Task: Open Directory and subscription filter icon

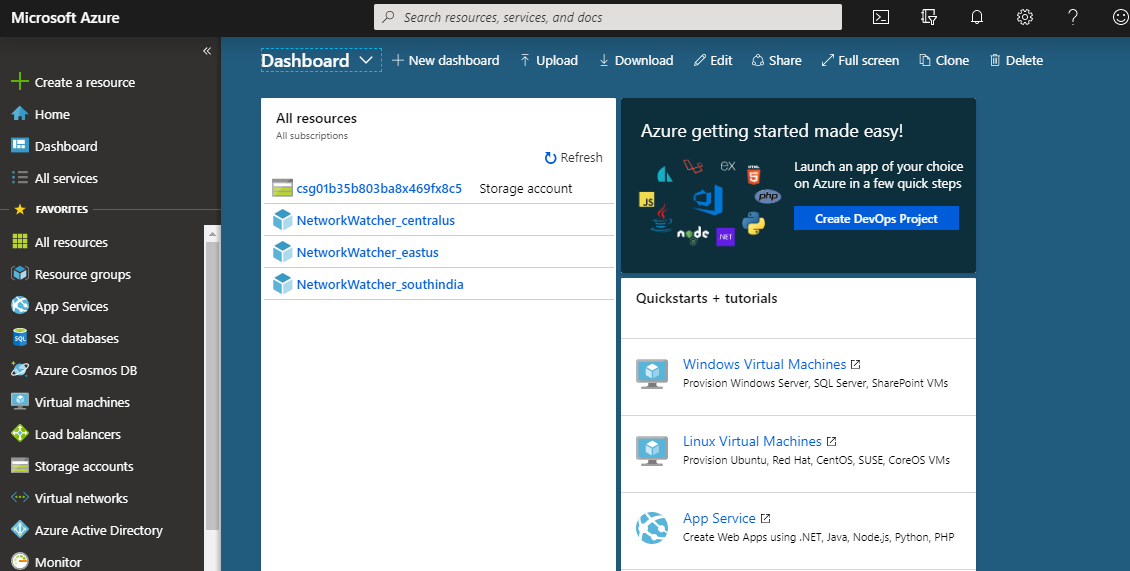Action: 929,17
